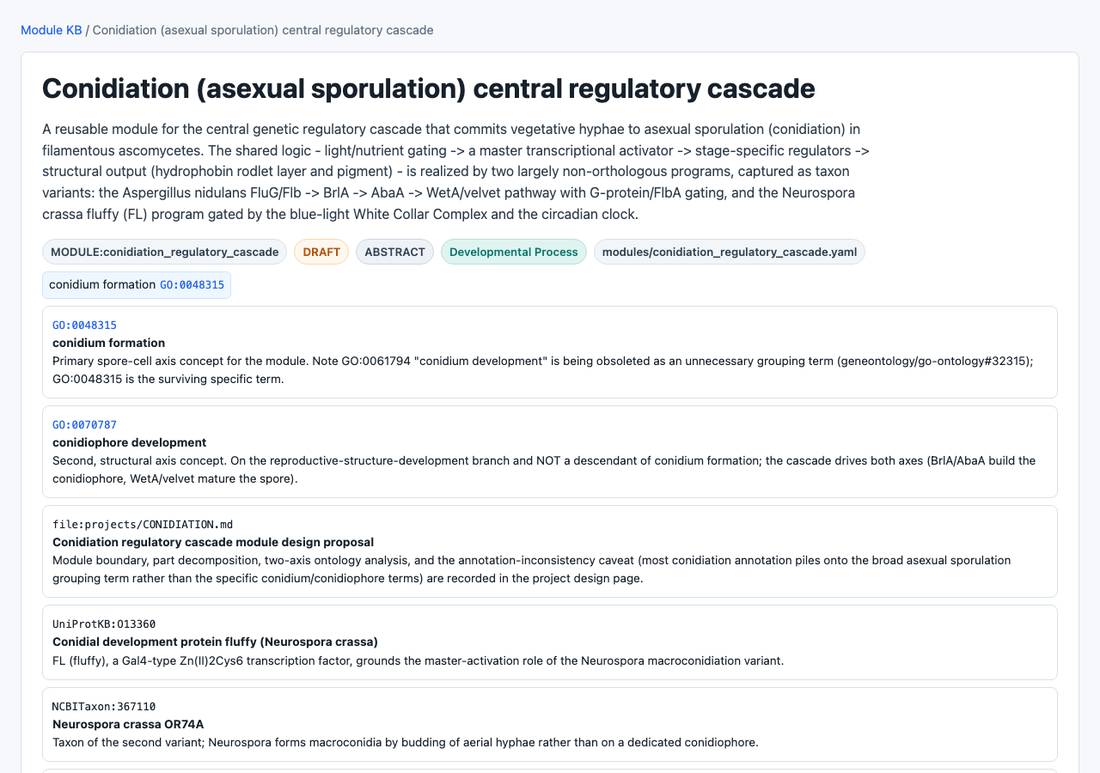Click the NCBITaxon:367110 identifier text
Viewport: 1100px width, 773px height.
[x=104, y=706]
